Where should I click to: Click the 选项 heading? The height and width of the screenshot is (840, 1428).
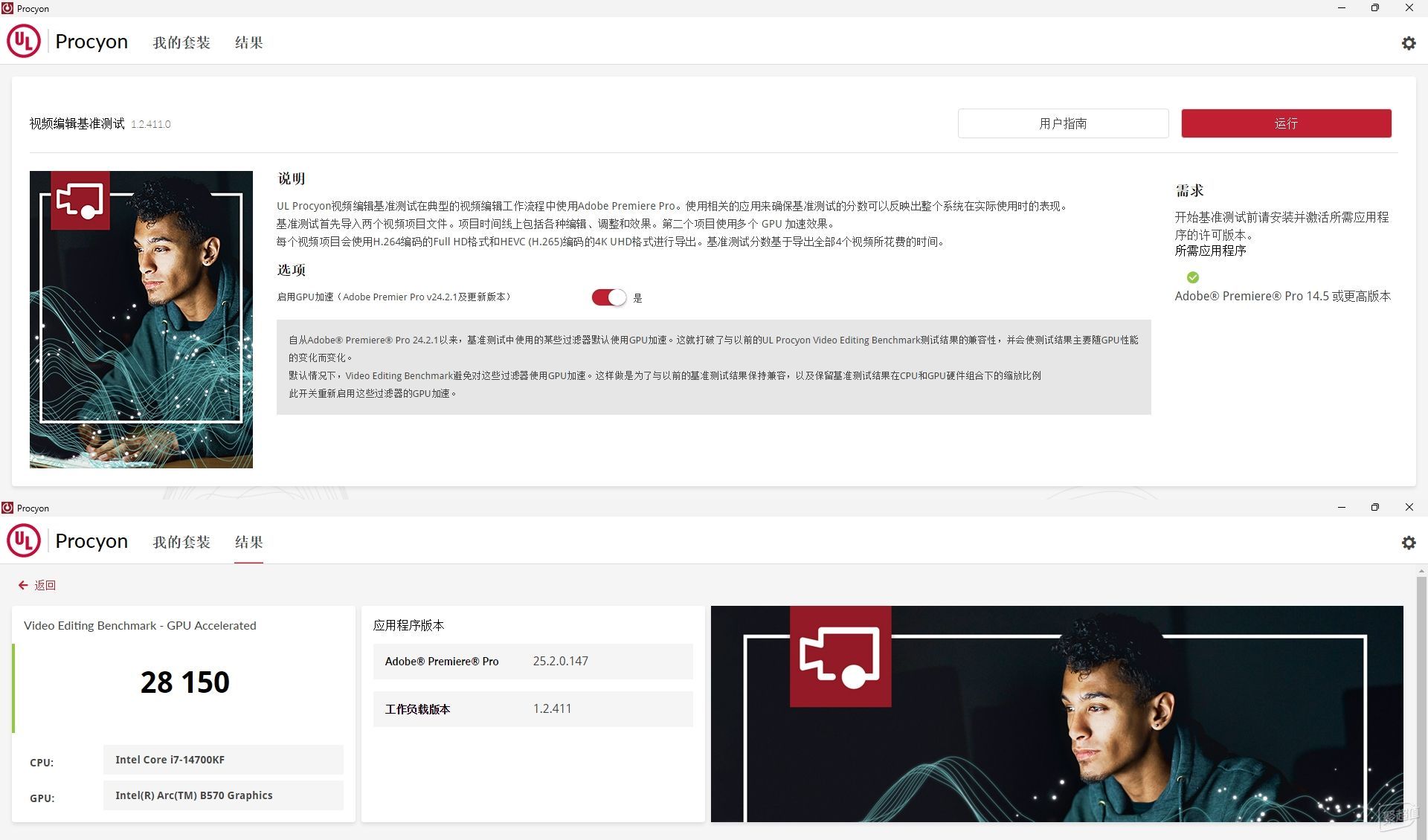pyautogui.click(x=291, y=270)
